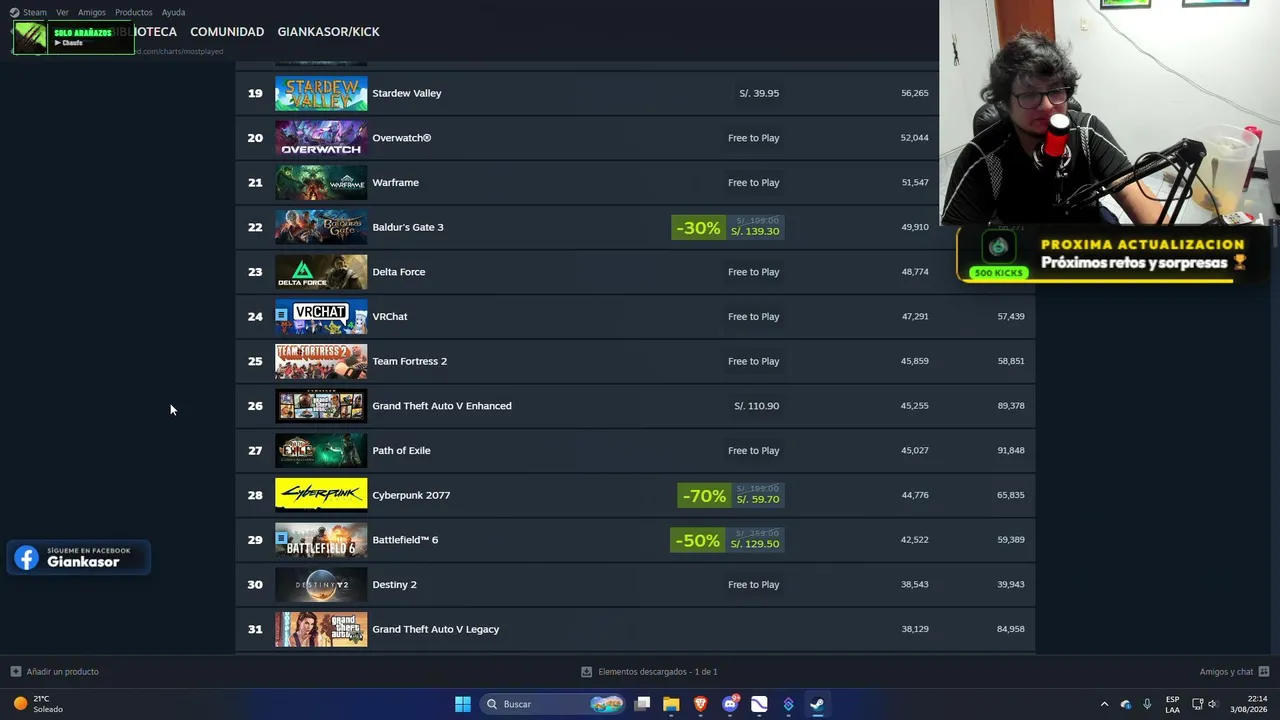Select the Team Fortress 2 title text
Viewport: 1280px width, 720px height.
[x=409, y=361]
